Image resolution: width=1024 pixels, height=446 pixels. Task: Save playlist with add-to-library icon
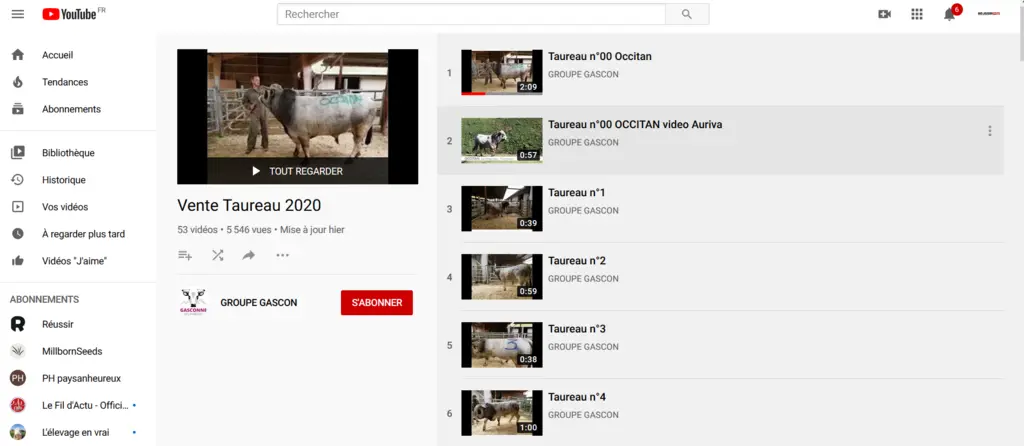coord(185,255)
